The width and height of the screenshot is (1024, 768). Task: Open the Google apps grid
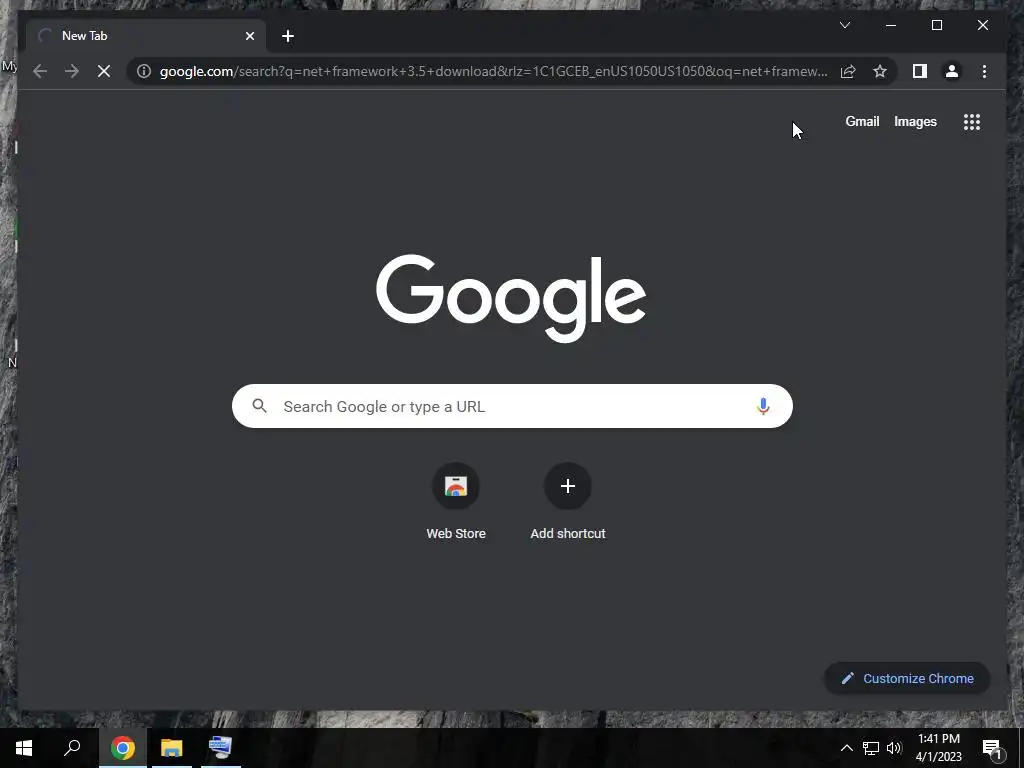tap(972, 121)
